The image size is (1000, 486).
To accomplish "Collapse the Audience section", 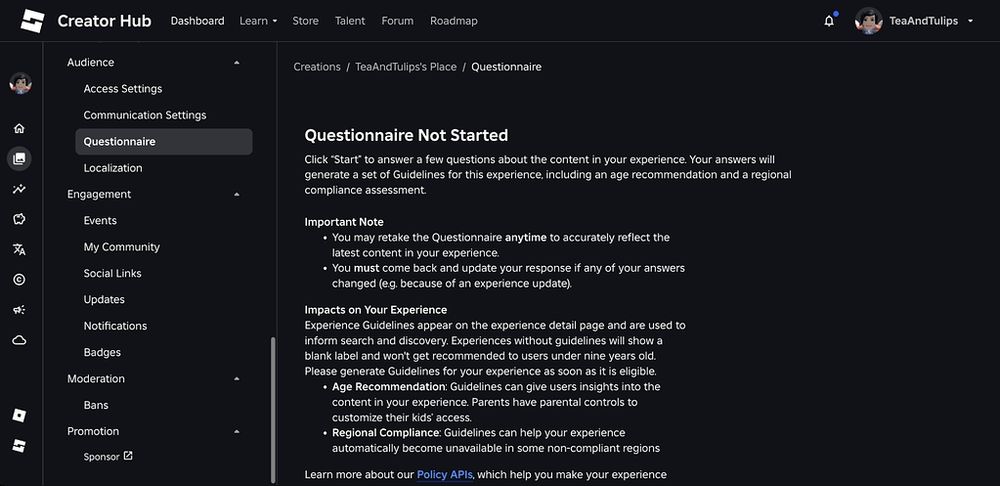I will [x=237, y=63].
